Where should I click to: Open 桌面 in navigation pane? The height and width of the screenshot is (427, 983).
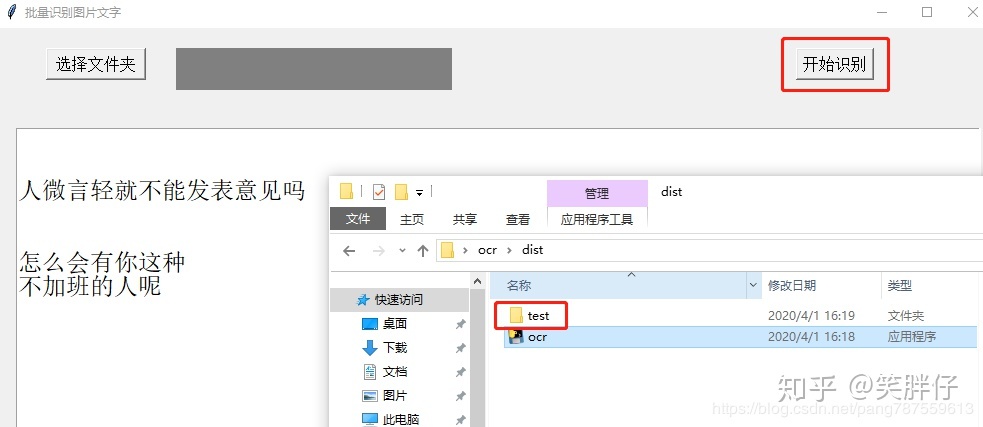pyautogui.click(x=395, y=324)
